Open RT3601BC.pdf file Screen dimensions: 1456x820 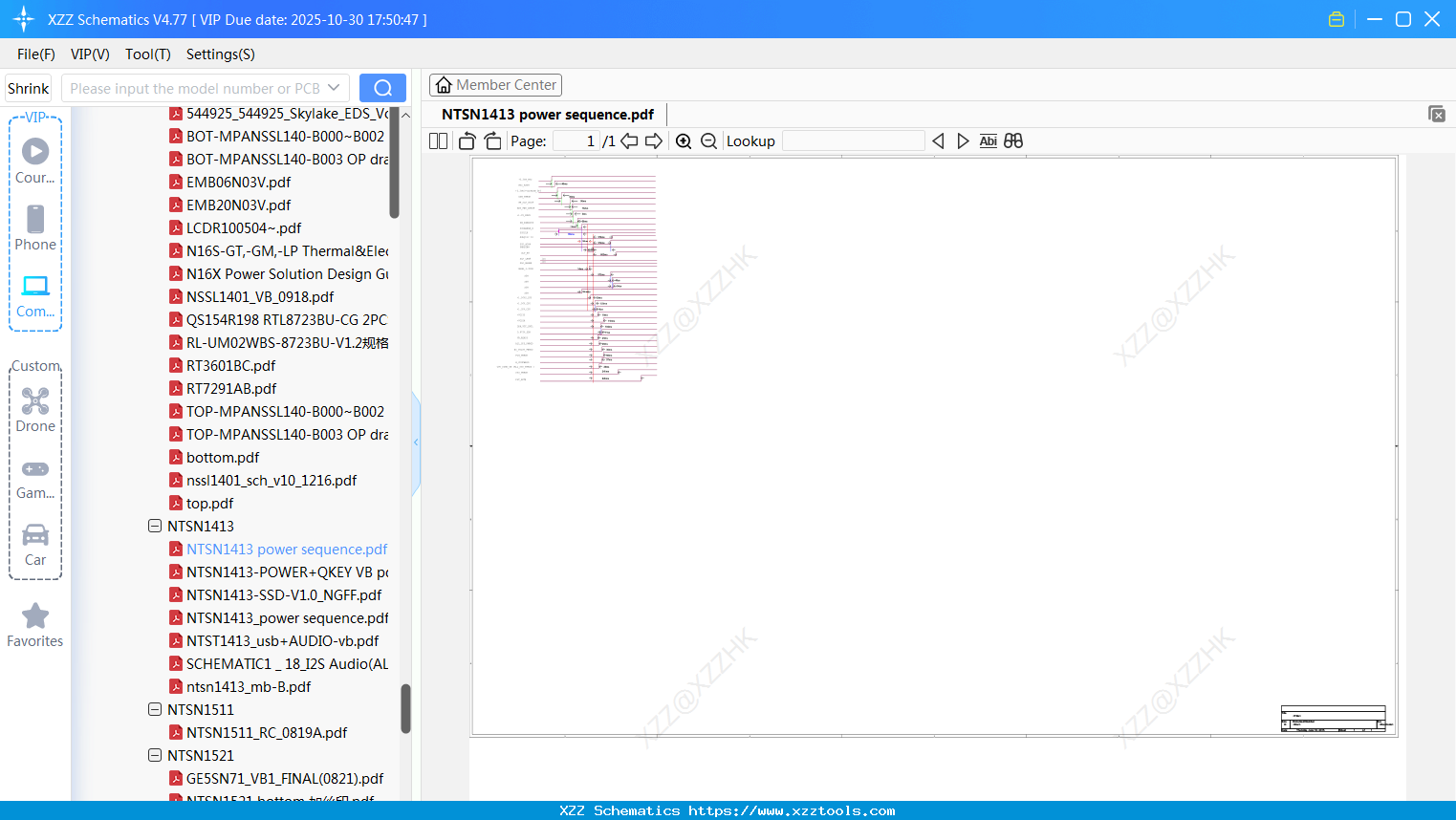[x=230, y=365]
